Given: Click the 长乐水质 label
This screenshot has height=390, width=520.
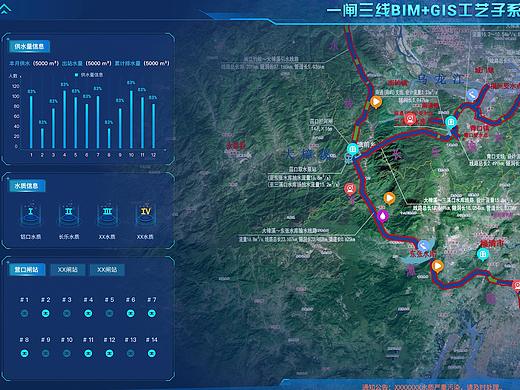Looking at the screenshot, I should 69,237.
